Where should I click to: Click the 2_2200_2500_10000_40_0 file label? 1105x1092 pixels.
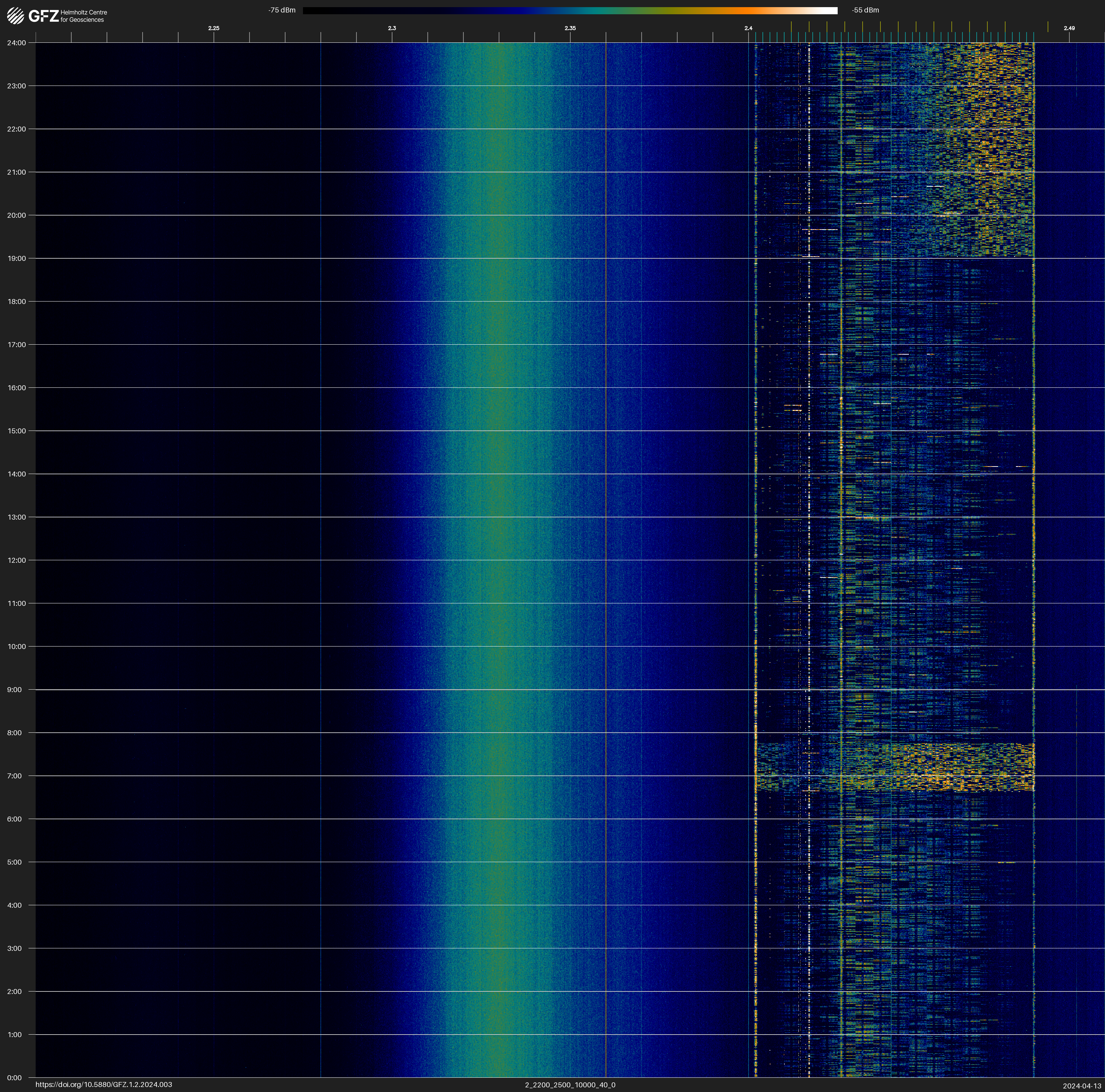click(570, 1085)
